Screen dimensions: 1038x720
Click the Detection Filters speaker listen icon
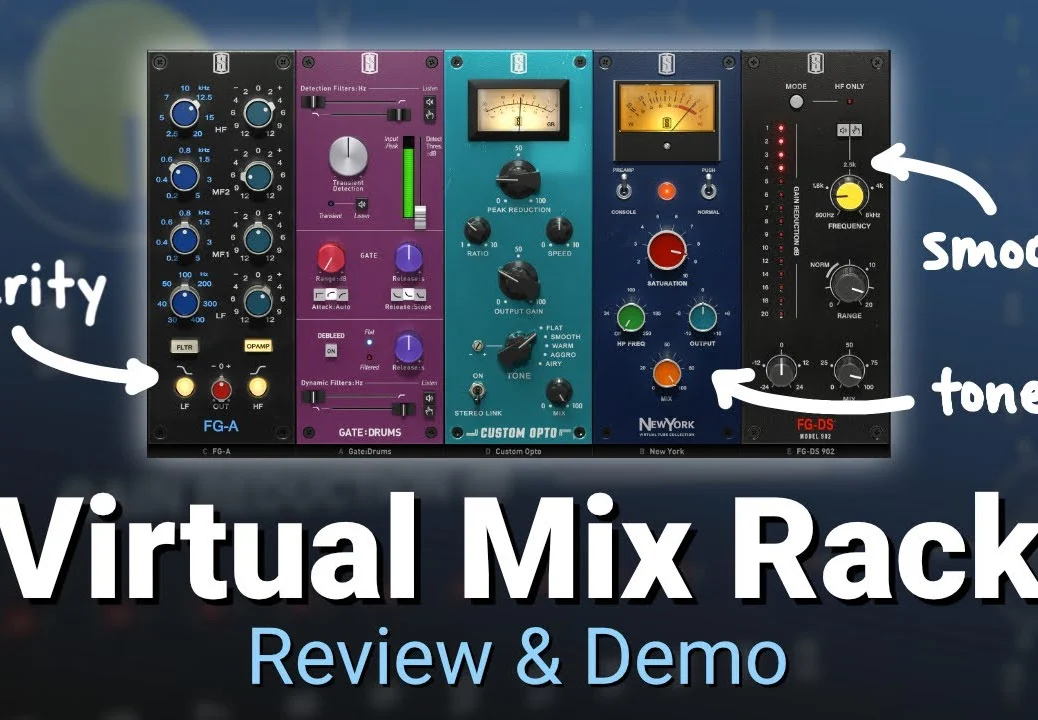point(430,102)
